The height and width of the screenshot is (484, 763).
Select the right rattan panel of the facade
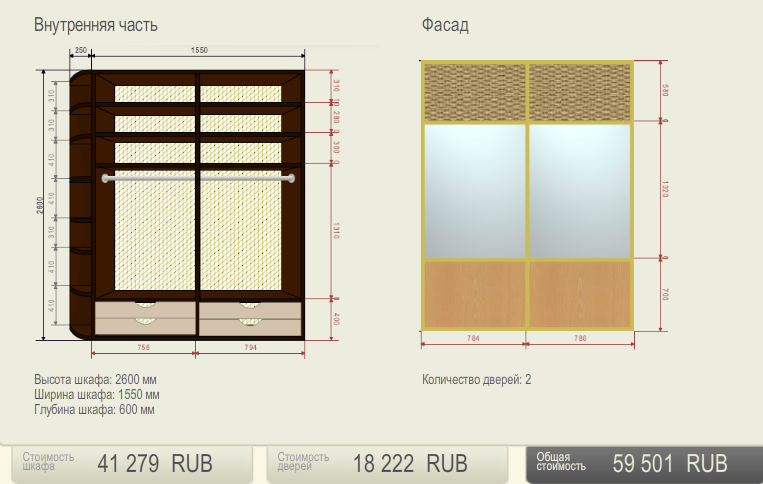pyautogui.click(x=580, y=92)
